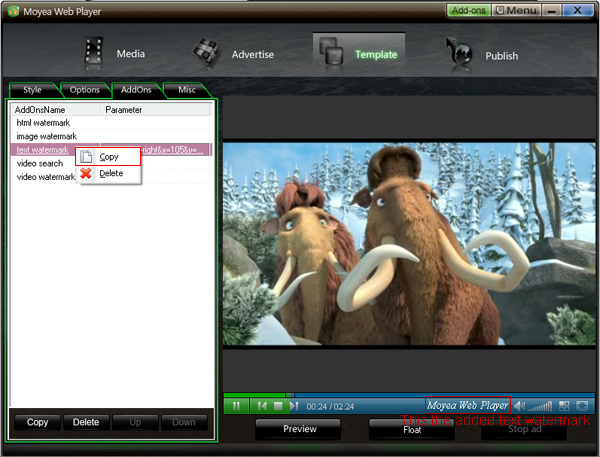This screenshot has width=600, height=457.
Task: Switch to the Style tab
Action: click(33, 90)
